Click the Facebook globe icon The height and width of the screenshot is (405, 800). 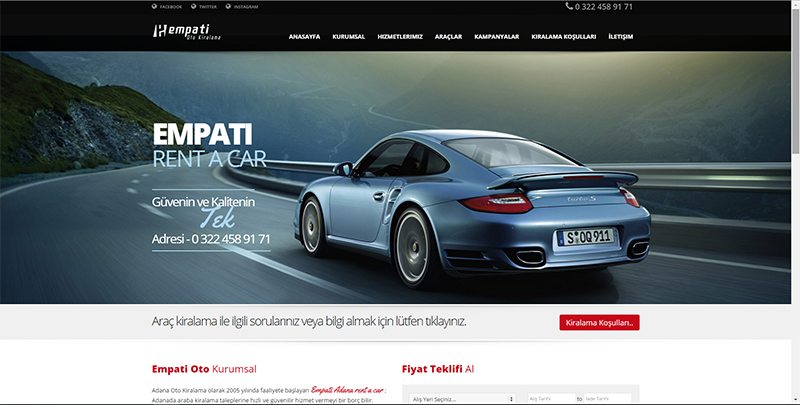click(154, 6)
